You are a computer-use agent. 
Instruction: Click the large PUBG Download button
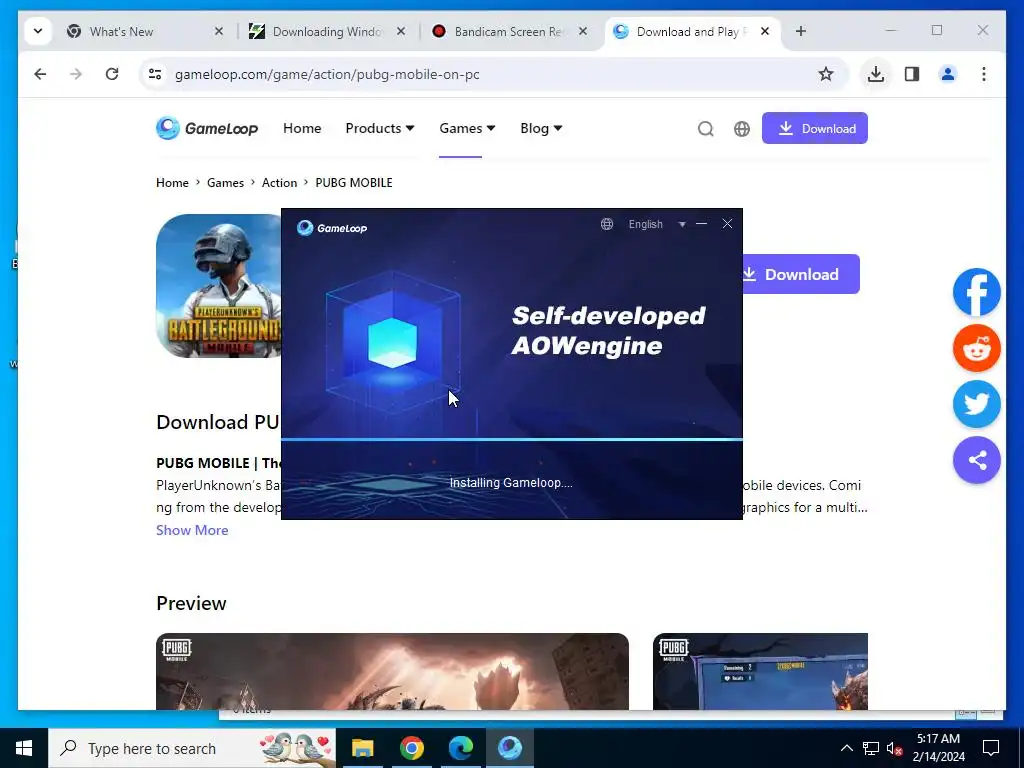(801, 274)
